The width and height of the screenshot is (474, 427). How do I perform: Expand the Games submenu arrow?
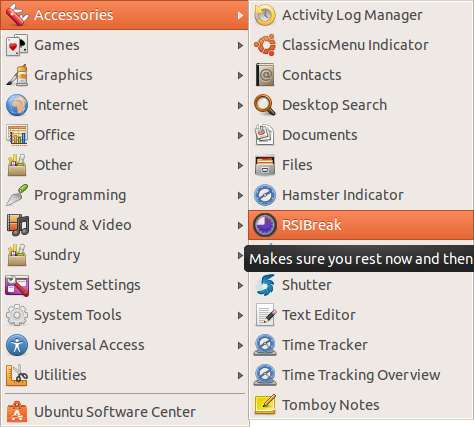point(240,45)
